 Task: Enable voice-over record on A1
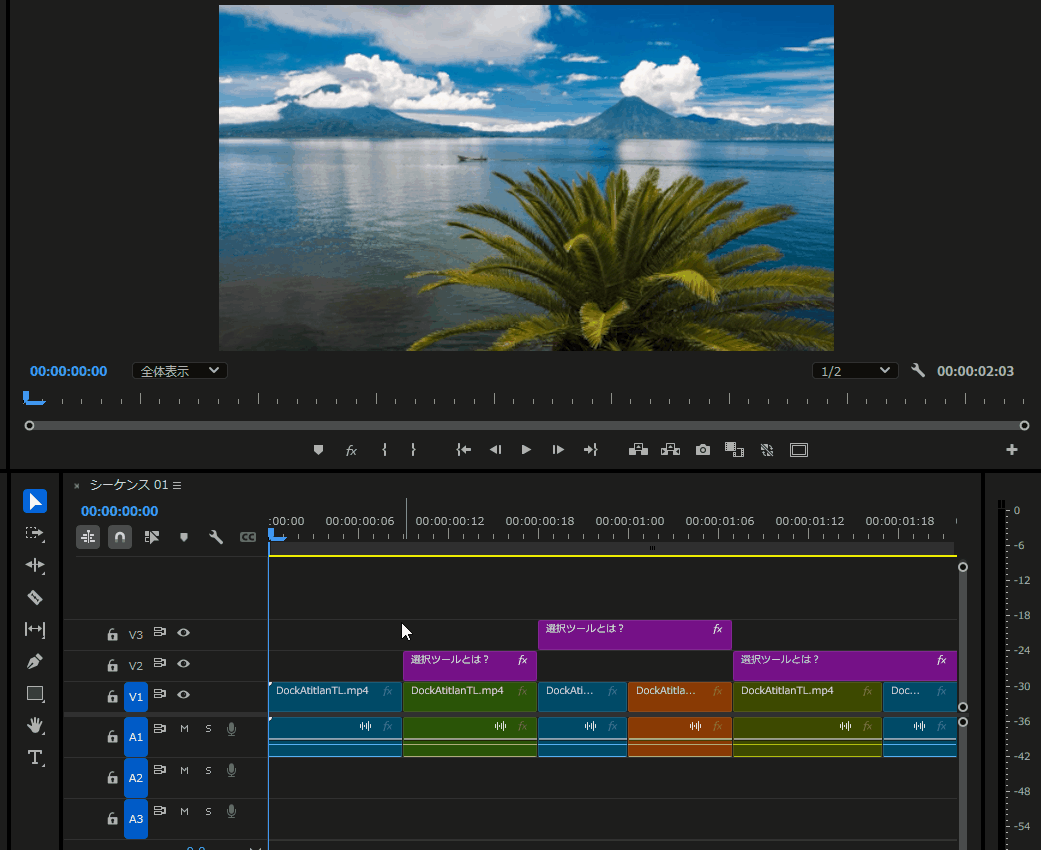point(231,729)
